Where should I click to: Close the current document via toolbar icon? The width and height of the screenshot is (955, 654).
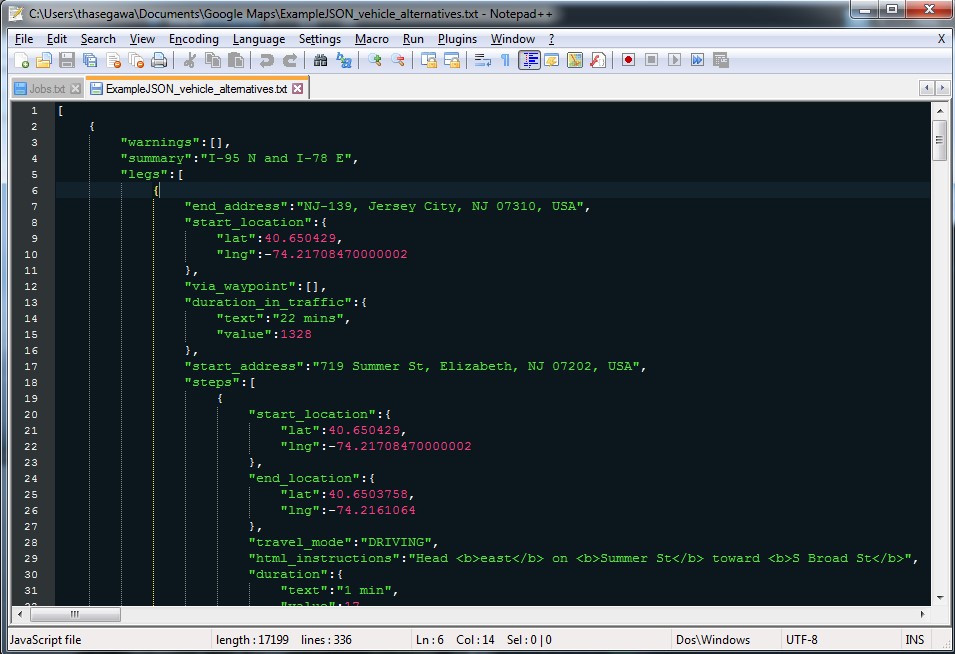pyautogui.click(x=113, y=60)
